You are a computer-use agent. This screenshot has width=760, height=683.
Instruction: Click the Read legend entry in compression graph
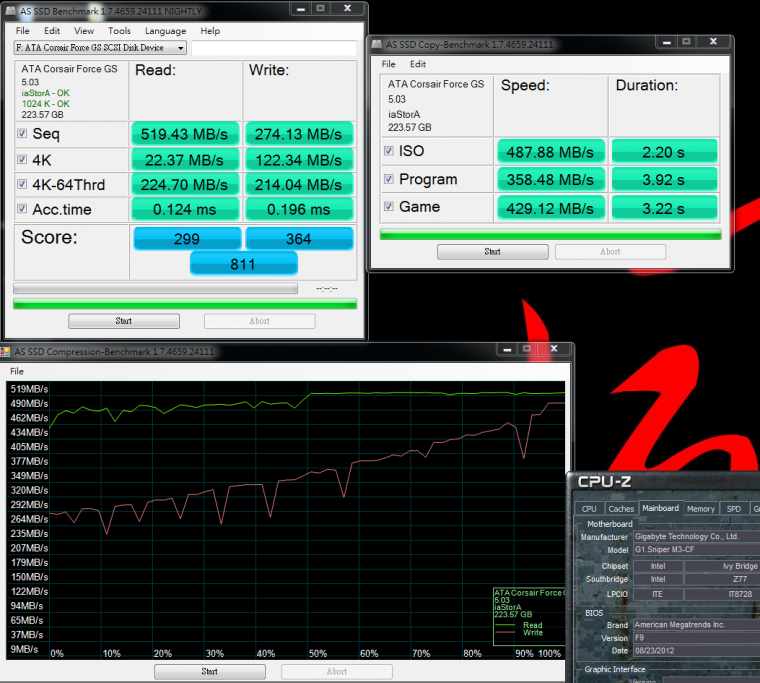(533, 625)
